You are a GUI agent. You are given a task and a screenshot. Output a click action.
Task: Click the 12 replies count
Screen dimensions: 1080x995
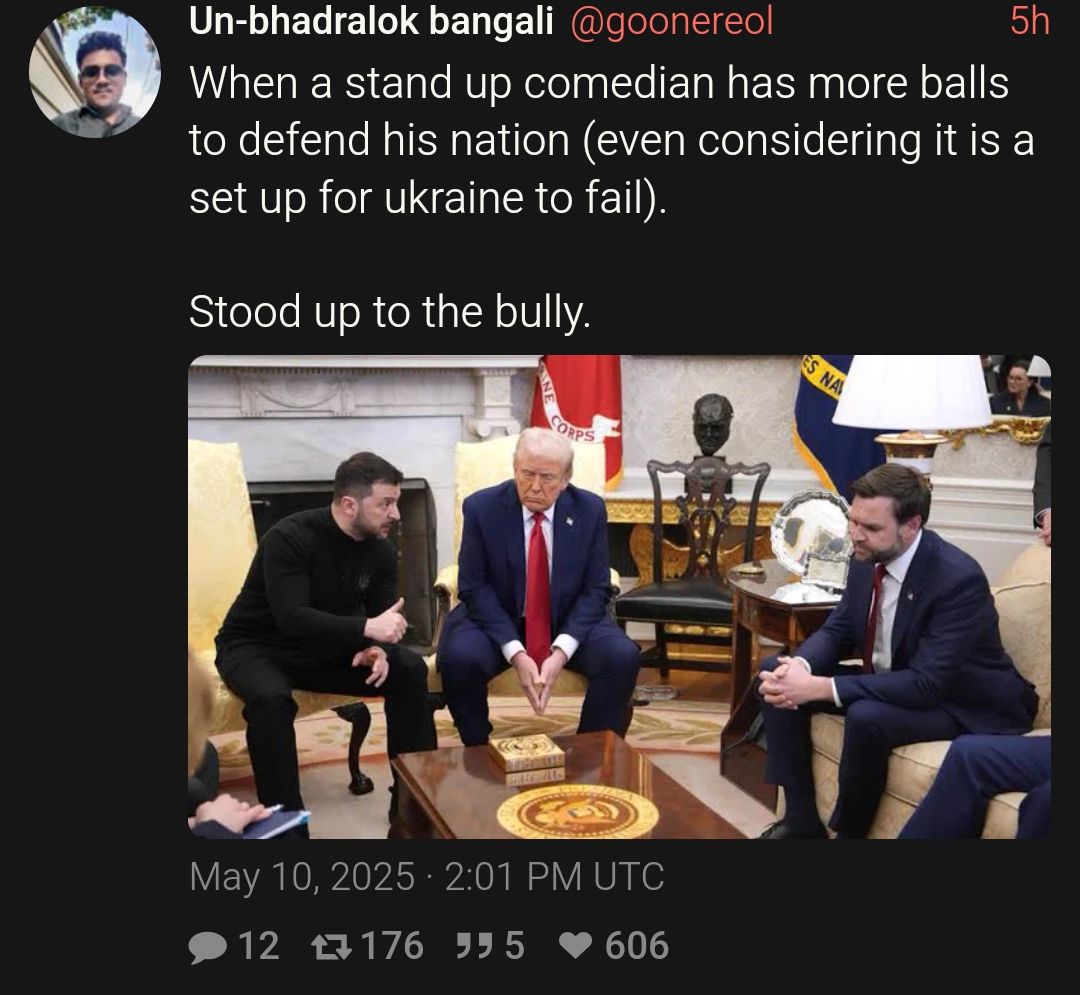click(x=259, y=945)
